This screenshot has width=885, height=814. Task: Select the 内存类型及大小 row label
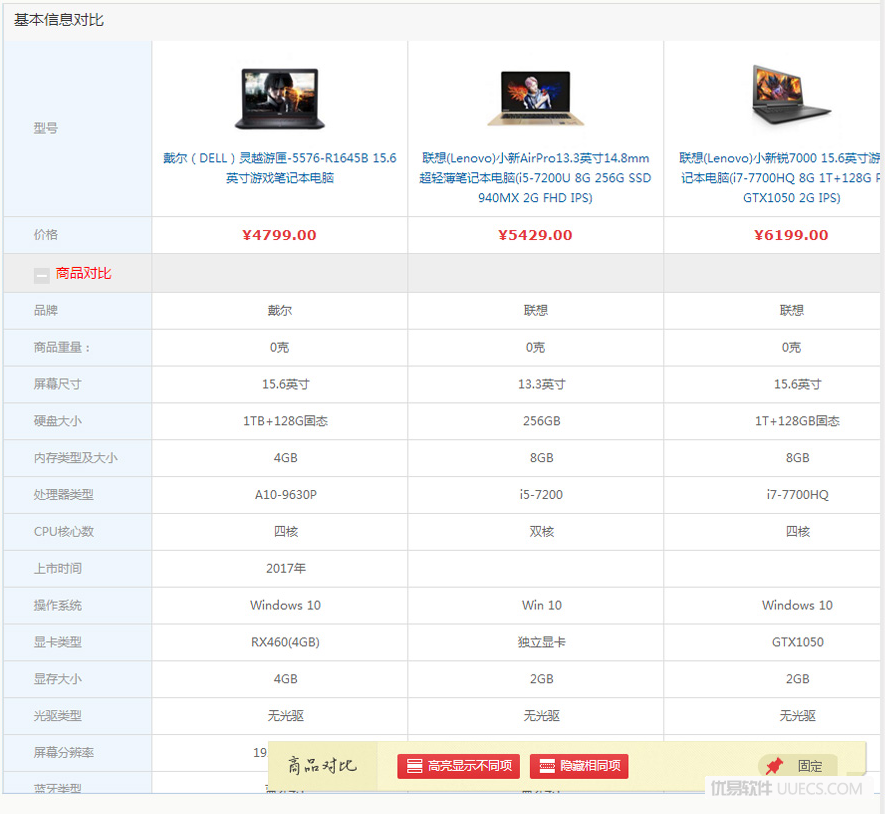click(x=76, y=458)
